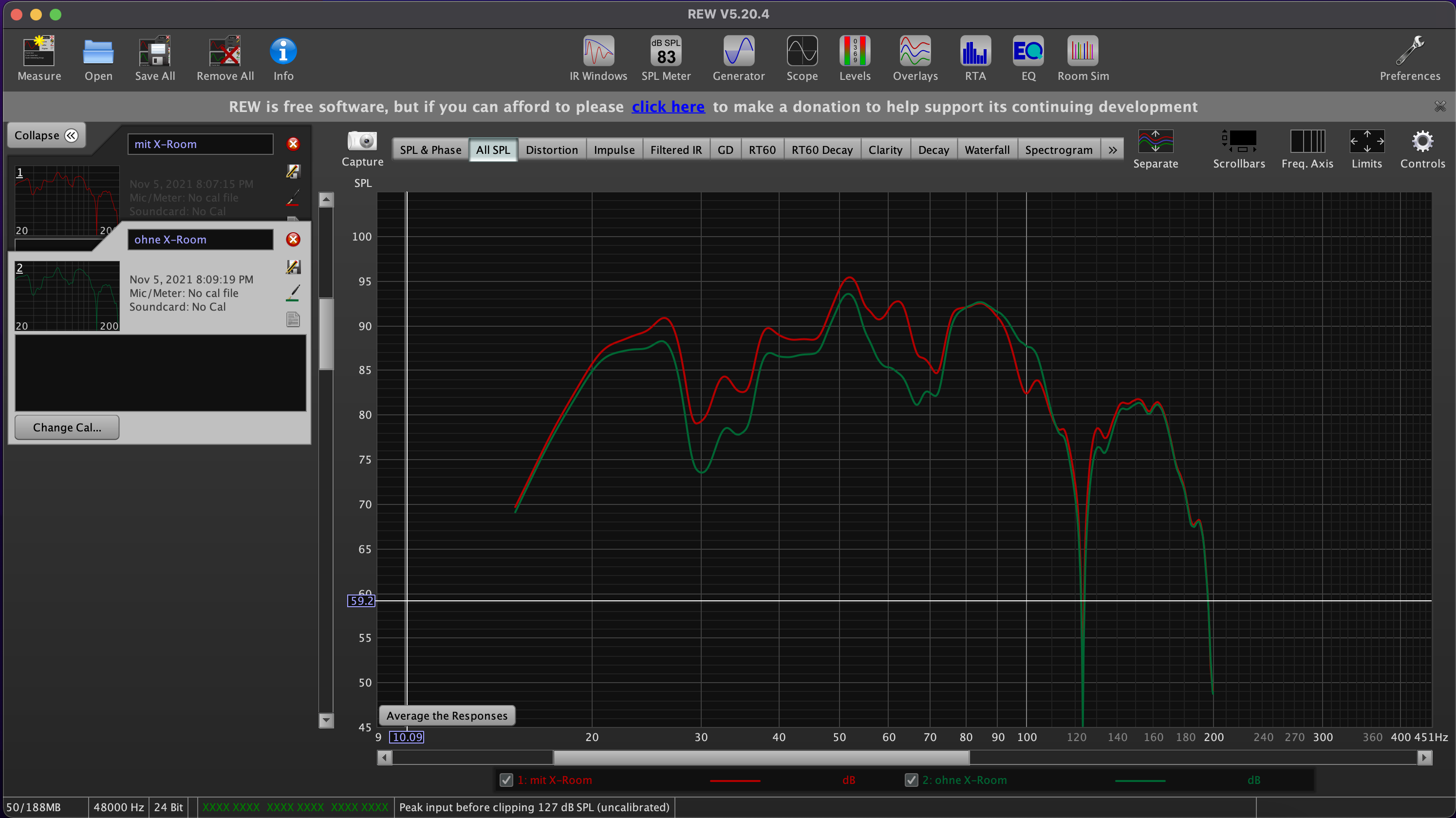Click the Capture camera icon
1456x818 pixels.
coord(362,141)
